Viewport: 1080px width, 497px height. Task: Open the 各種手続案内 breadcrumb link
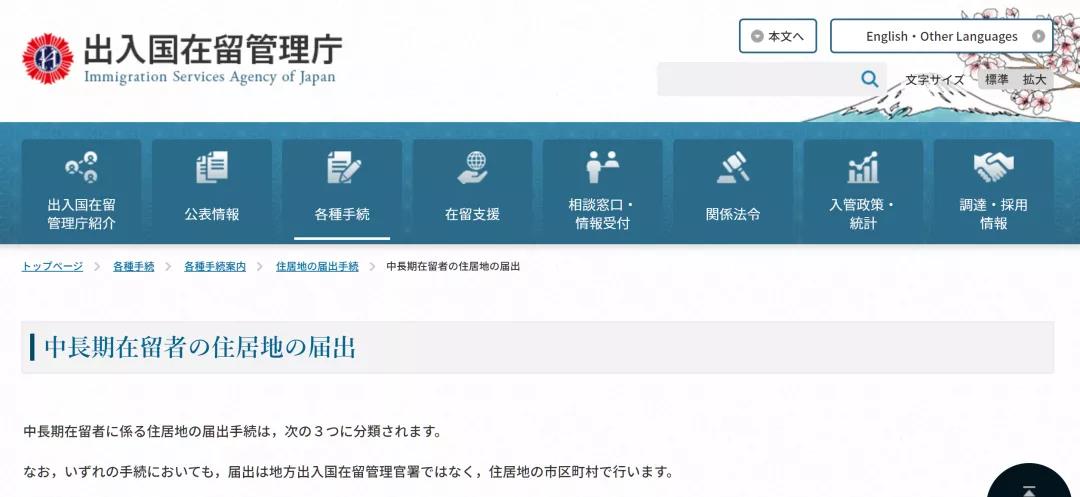[214, 267]
